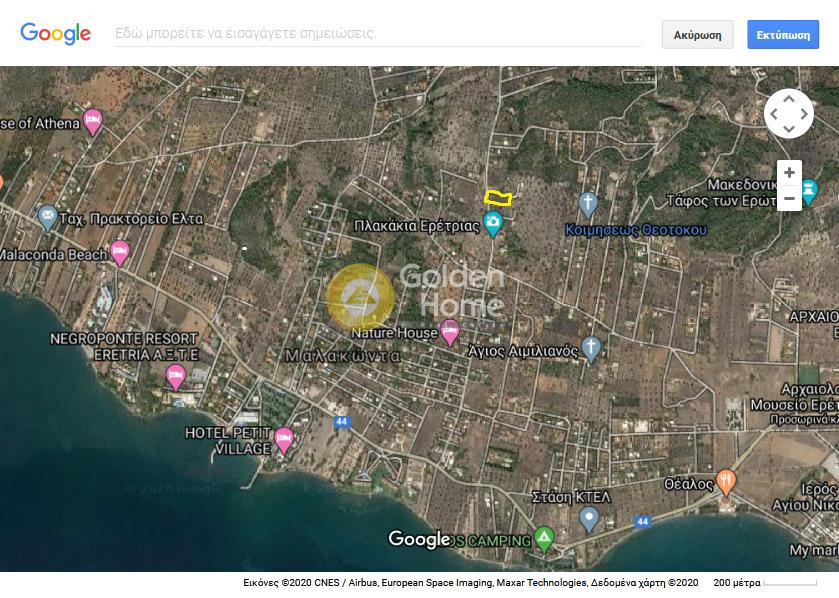The height and width of the screenshot is (598, 839).
Task: Open the Πλακάκια Ερέτριας camera marker
Action: pyautogui.click(x=493, y=225)
